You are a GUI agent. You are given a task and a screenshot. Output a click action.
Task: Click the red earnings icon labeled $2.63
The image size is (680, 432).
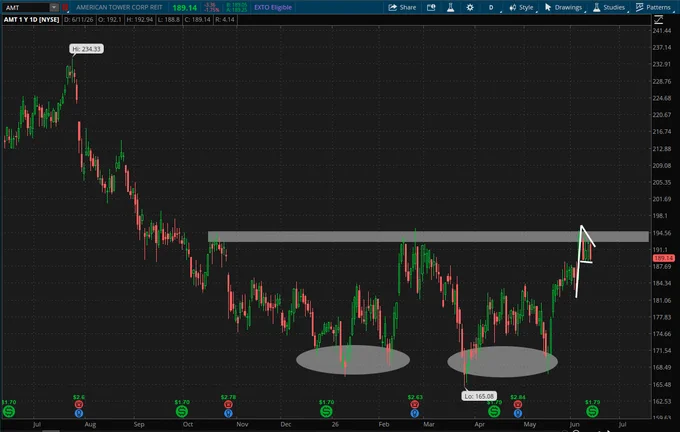pos(415,405)
